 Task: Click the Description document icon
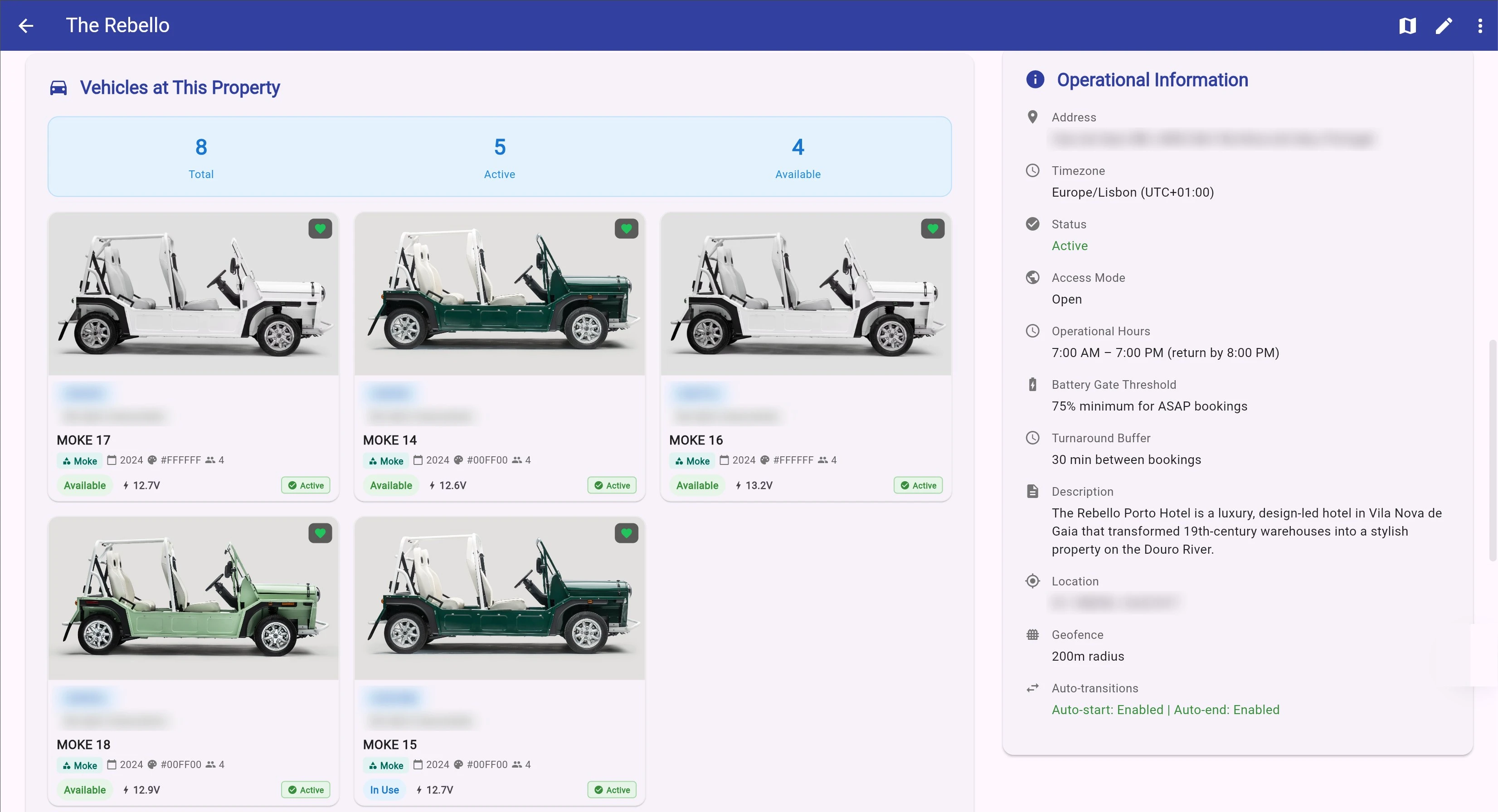point(1033,491)
